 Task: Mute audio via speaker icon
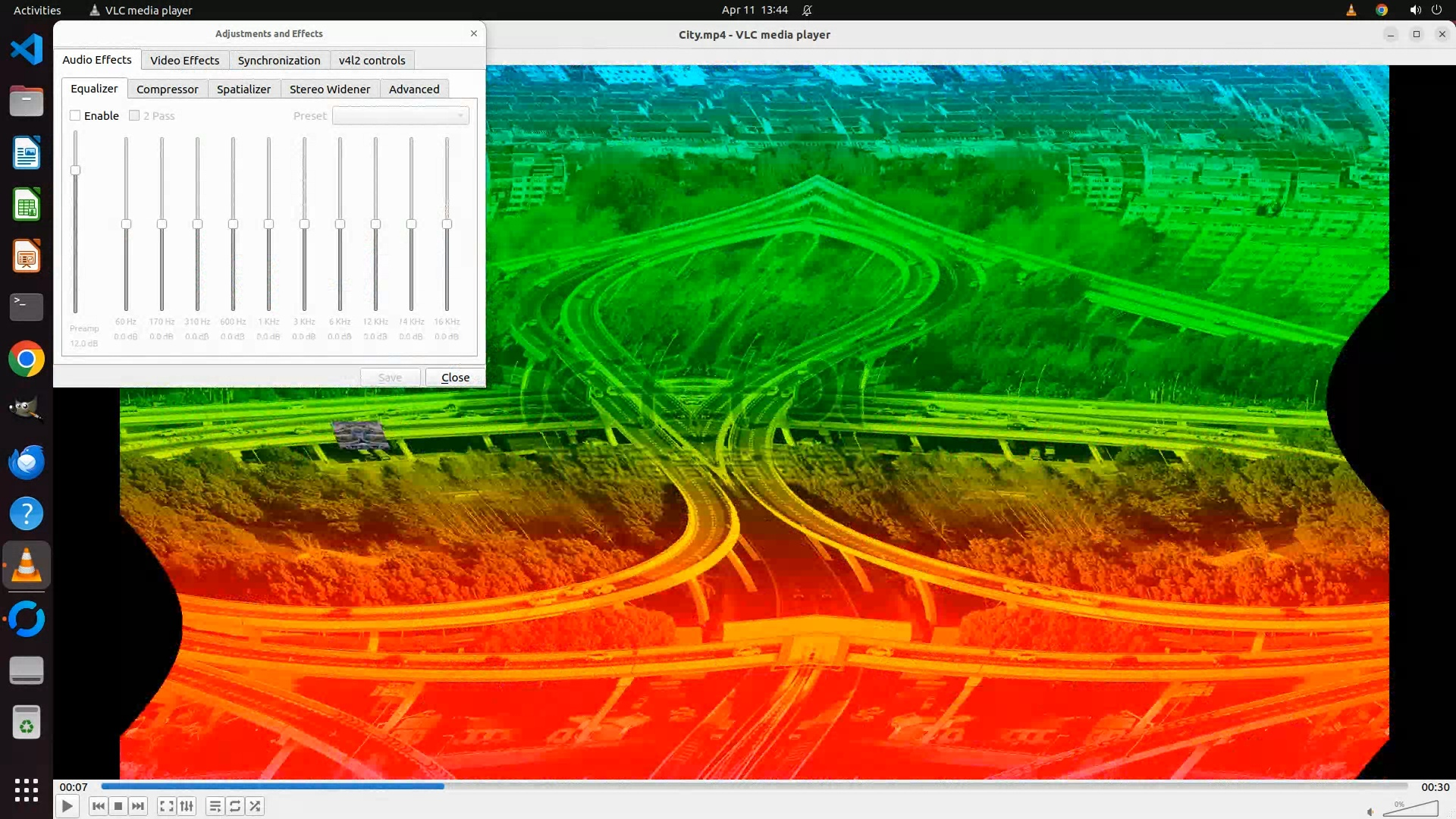pos(1370,811)
